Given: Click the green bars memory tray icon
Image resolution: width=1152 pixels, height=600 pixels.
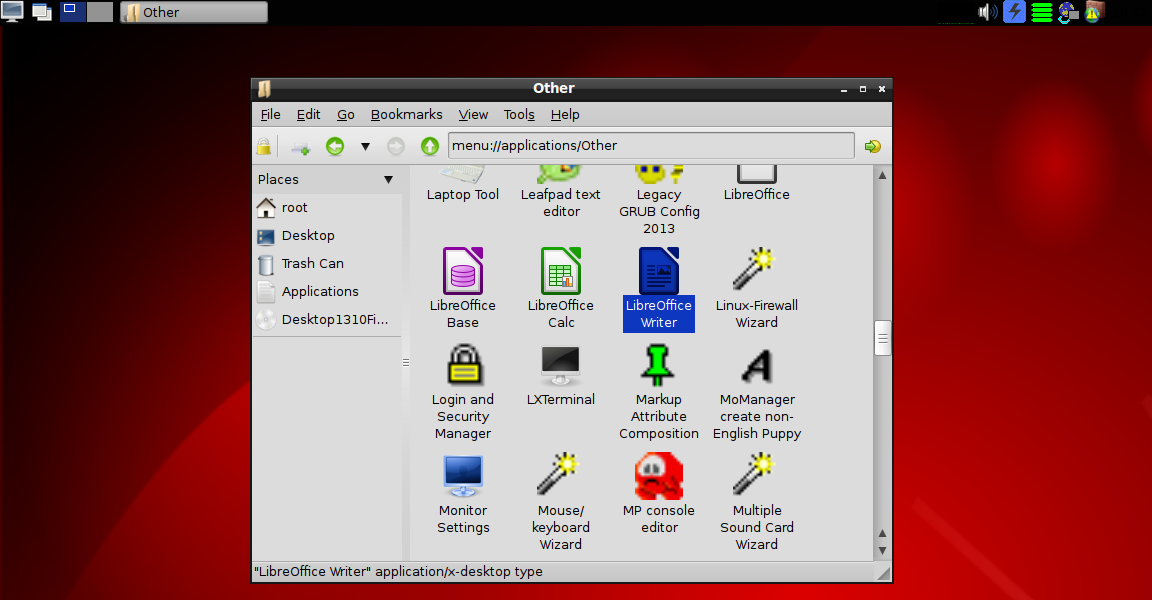Looking at the screenshot, I should click(1042, 12).
